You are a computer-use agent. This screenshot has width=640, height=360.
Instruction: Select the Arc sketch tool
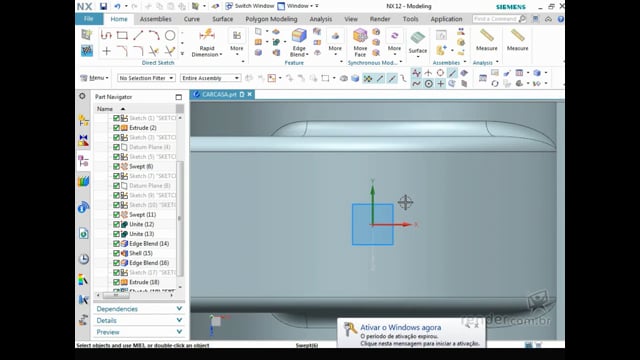(x=154, y=35)
